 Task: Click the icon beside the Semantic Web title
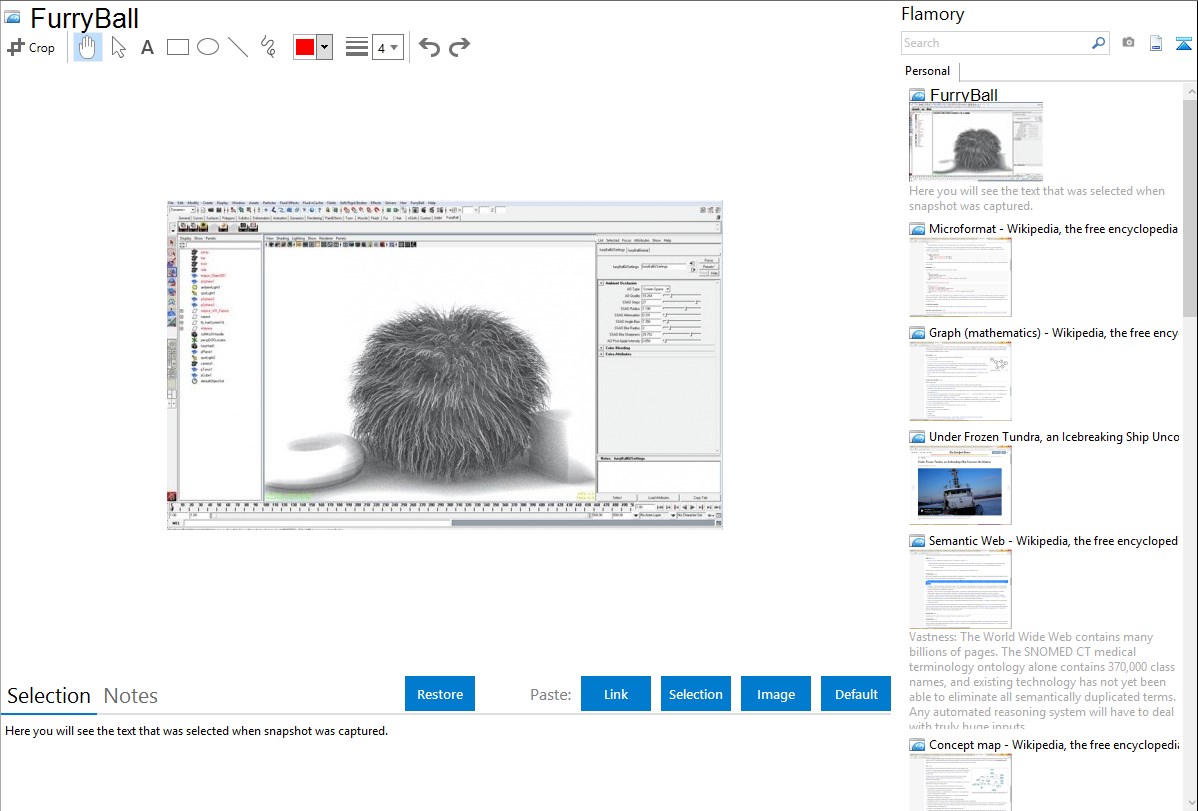917,541
